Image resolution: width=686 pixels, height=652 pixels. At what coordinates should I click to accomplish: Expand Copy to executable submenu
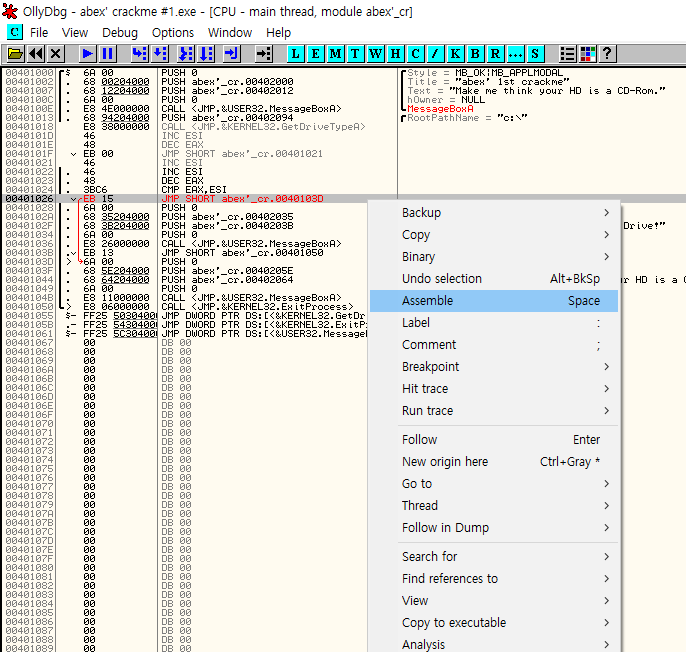coord(494,622)
